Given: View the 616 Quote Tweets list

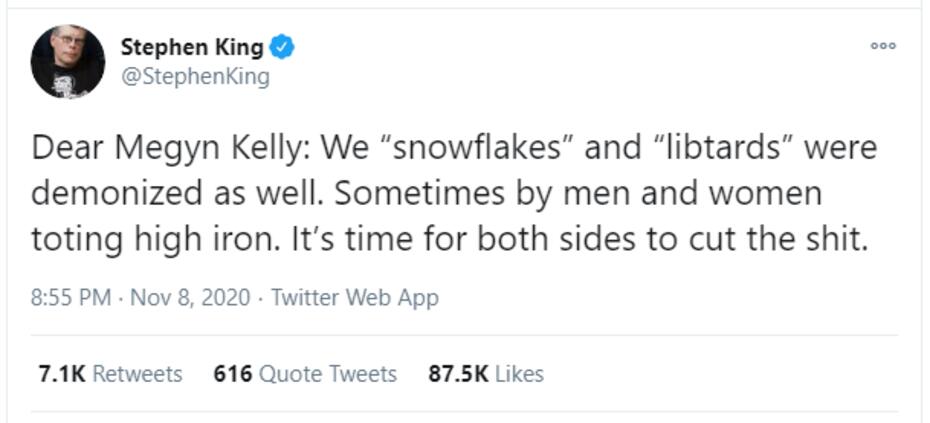Looking at the screenshot, I should coord(305,374).
